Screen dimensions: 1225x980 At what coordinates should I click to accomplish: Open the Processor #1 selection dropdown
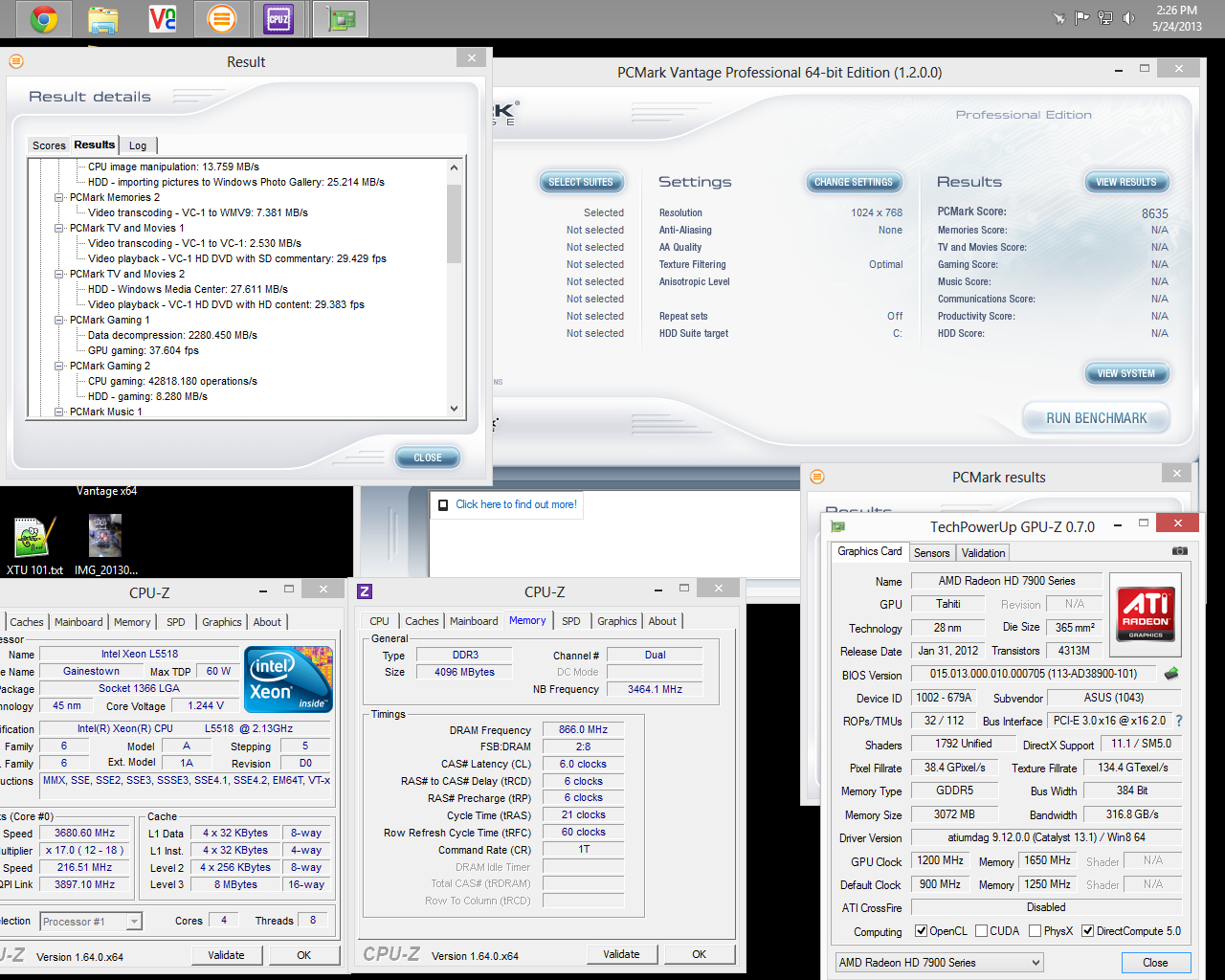coord(91,922)
